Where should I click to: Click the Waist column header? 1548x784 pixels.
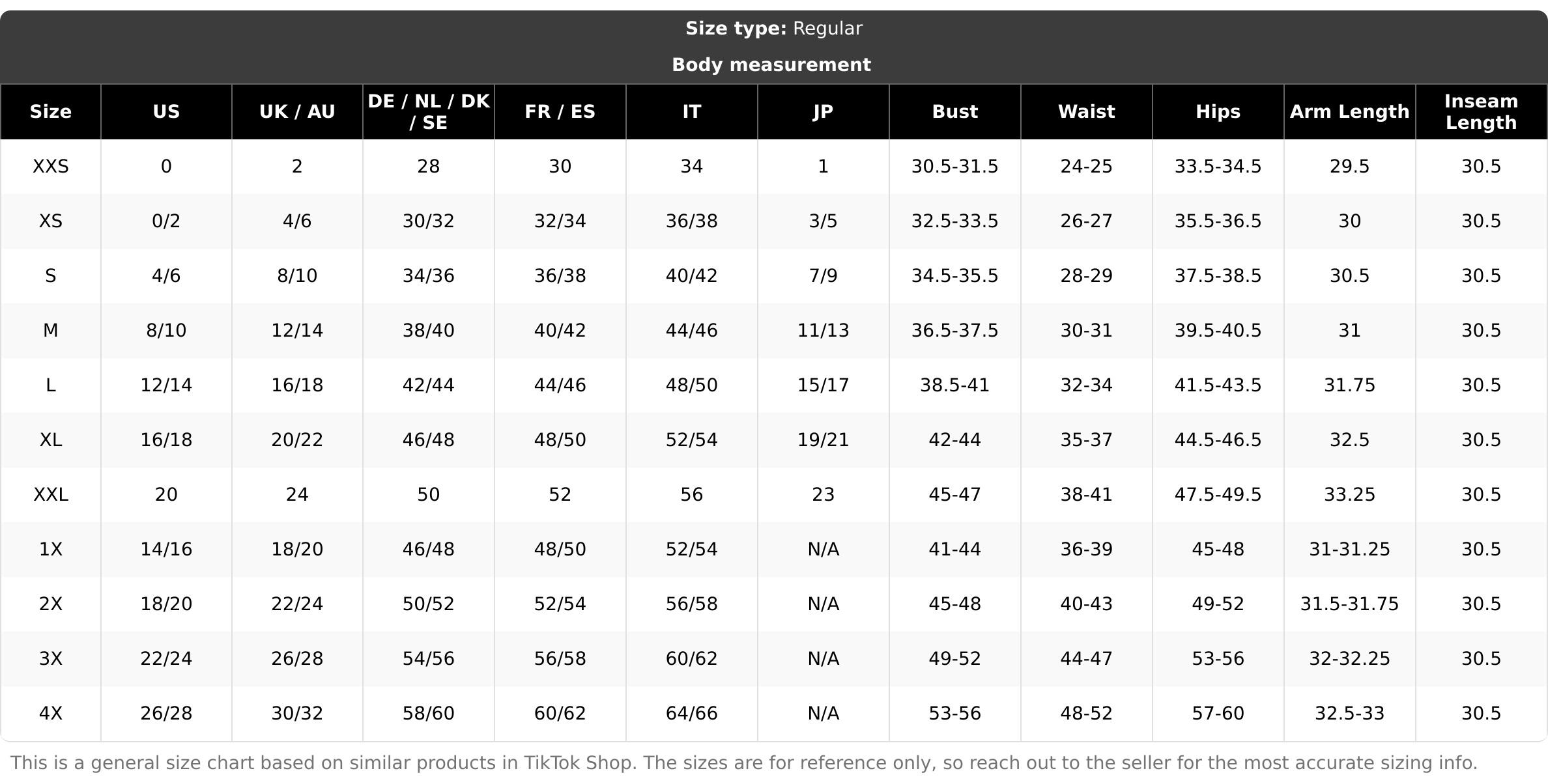1086,111
